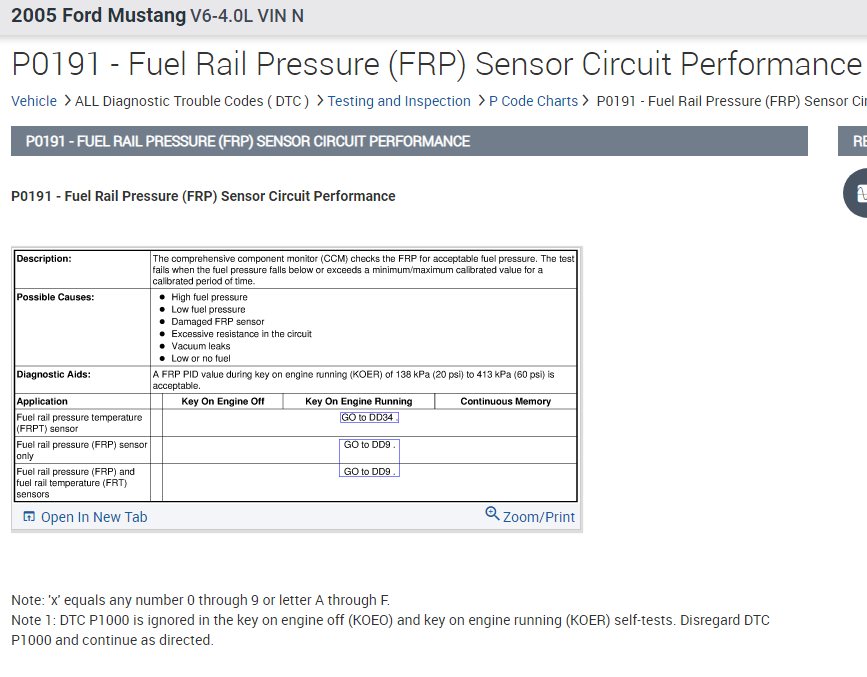Click the chevron right after the Vehicle breadcrumb
This screenshot has width=867, height=677.
point(66,101)
